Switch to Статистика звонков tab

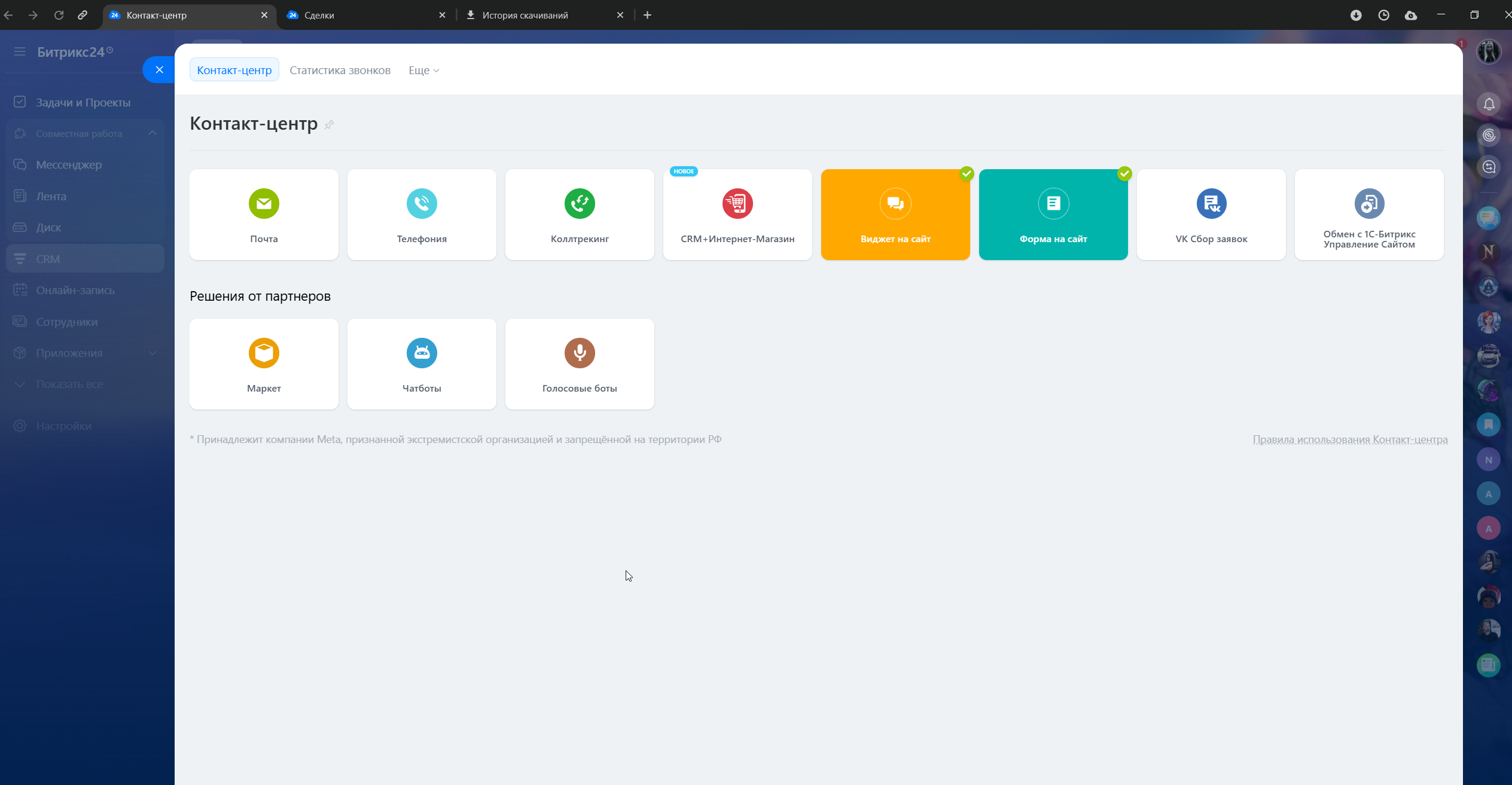[x=340, y=70]
